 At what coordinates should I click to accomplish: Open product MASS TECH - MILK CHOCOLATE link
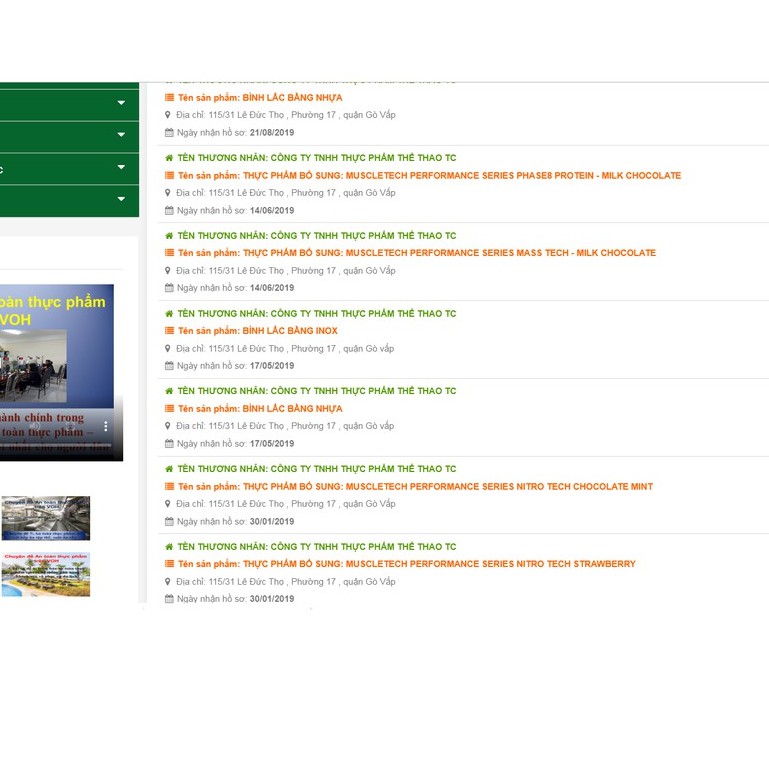click(x=449, y=253)
